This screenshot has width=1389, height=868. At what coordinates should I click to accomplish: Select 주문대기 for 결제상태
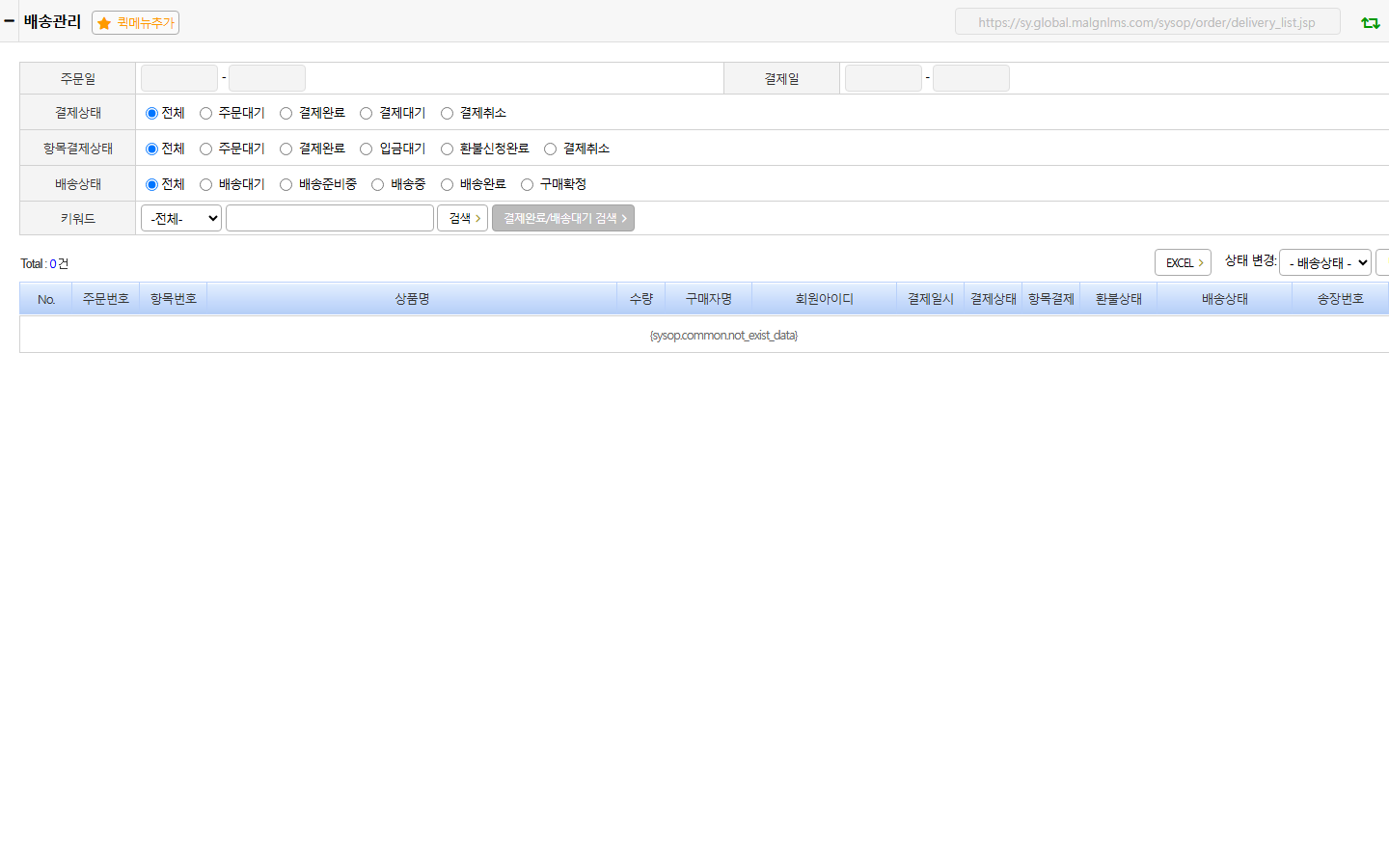pyautogui.click(x=205, y=113)
